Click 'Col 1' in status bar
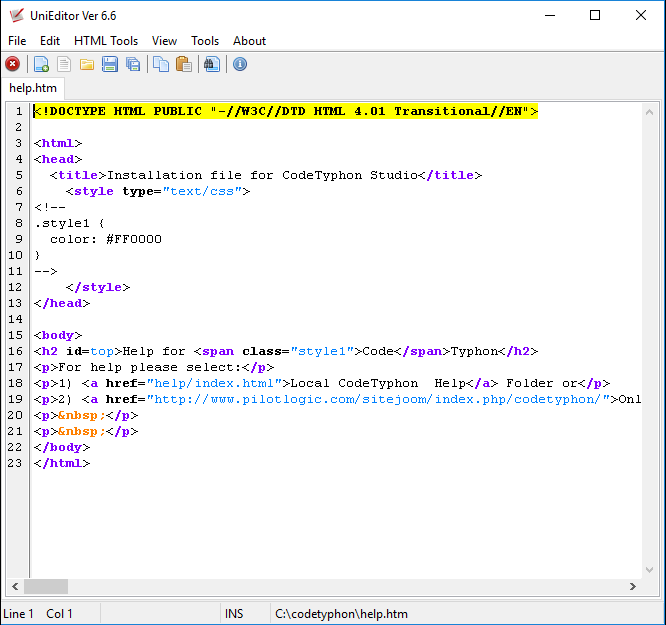The image size is (666, 625). (x=59, y=614)
